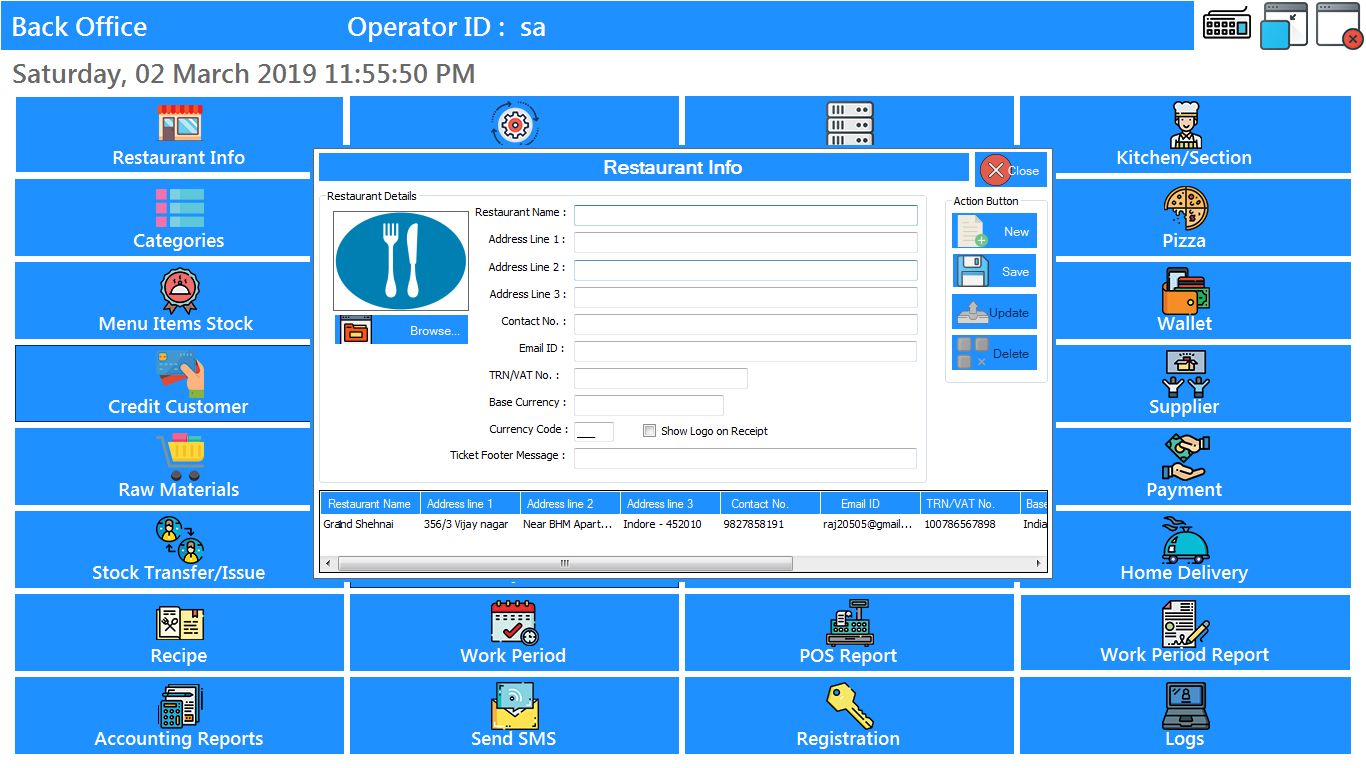Open the Home Delivery tile
The image size is (1366, 768).
pos(1184,550)
